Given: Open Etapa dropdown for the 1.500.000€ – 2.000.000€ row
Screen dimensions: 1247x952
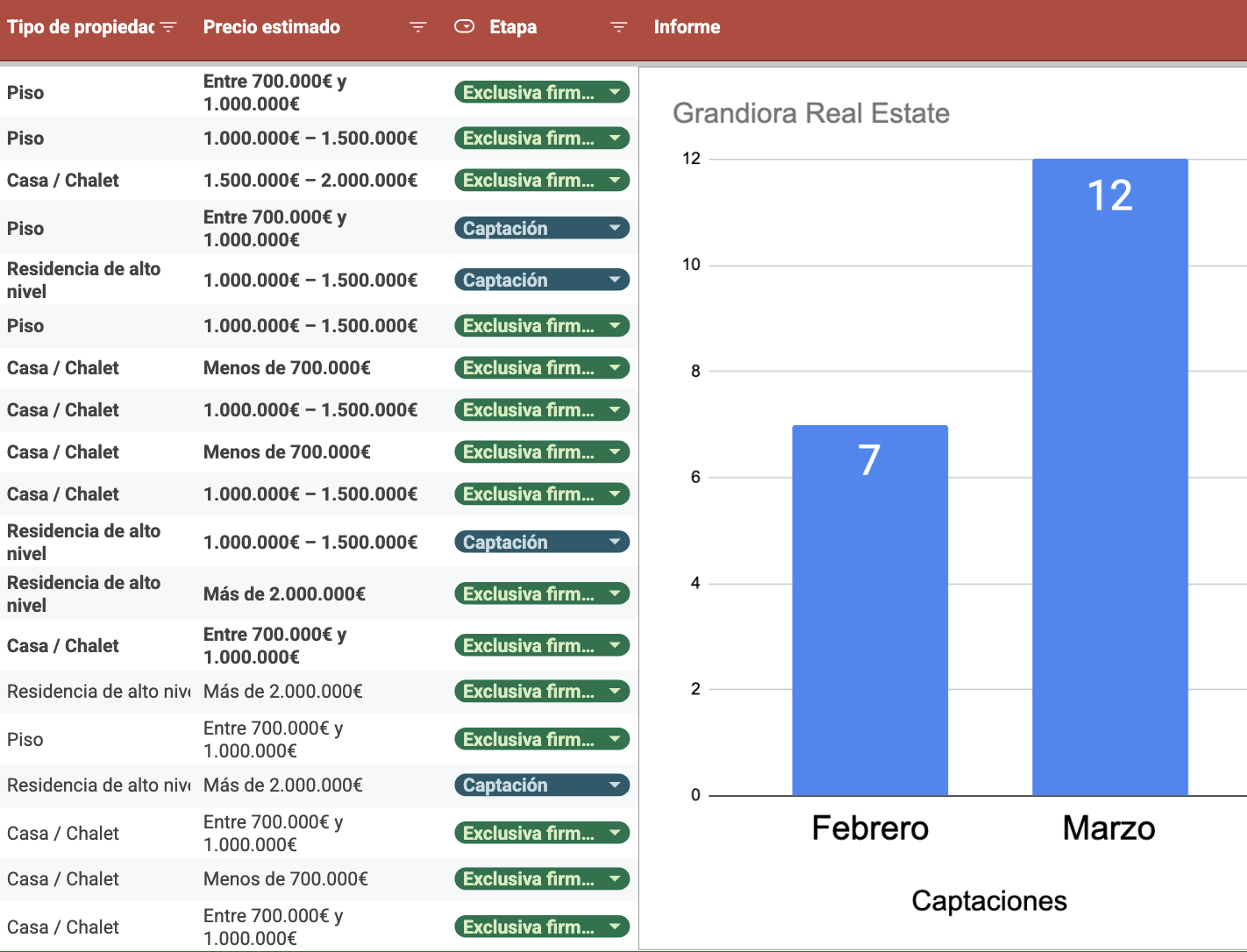Looking at the screenshot, I should [x=615, y=180].
